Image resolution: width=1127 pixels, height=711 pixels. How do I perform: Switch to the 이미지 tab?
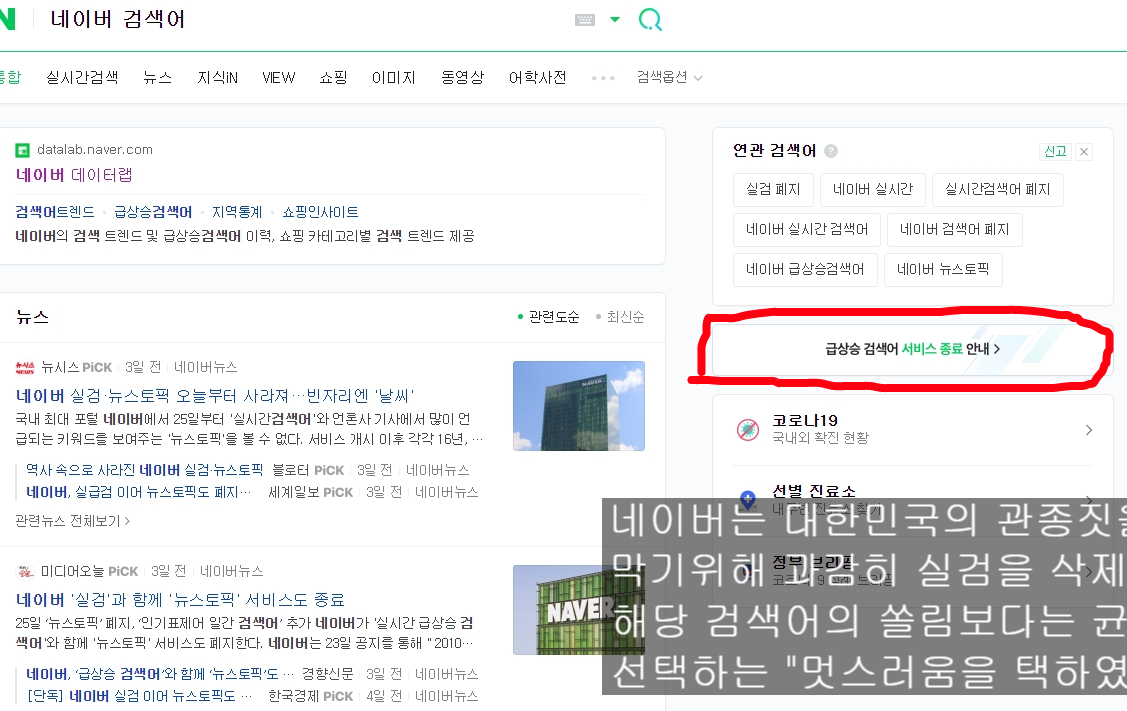coord(394,77)
